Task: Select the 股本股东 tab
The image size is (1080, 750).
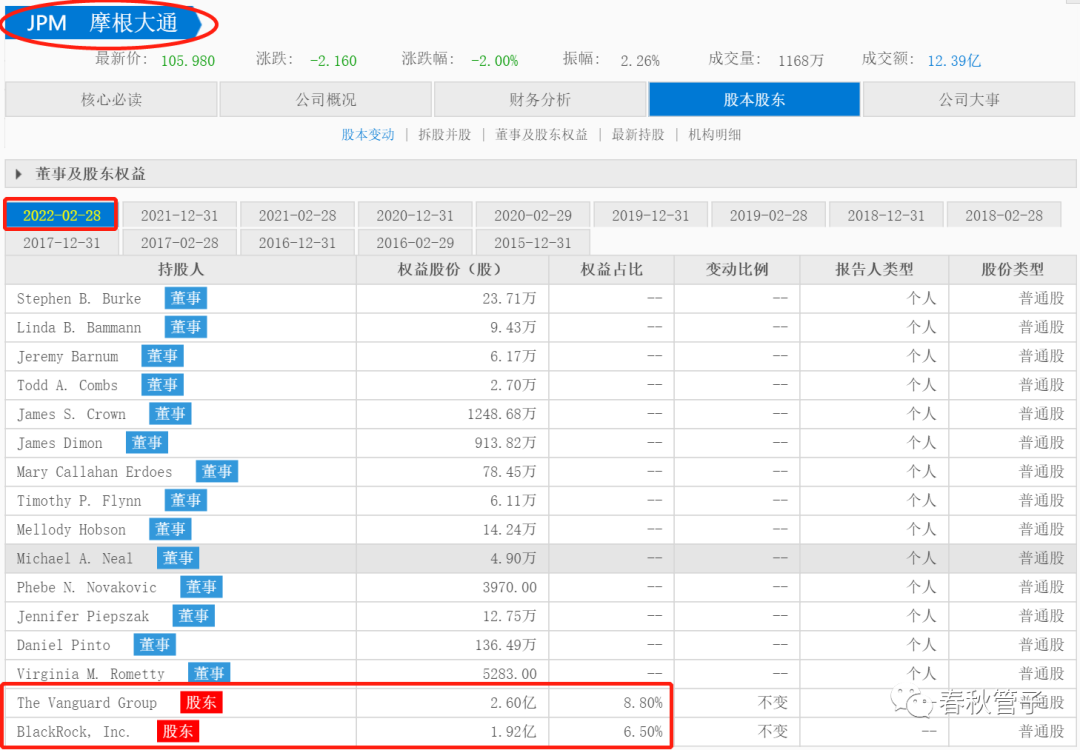Action: pyautogui.click(x=754, y=100)
